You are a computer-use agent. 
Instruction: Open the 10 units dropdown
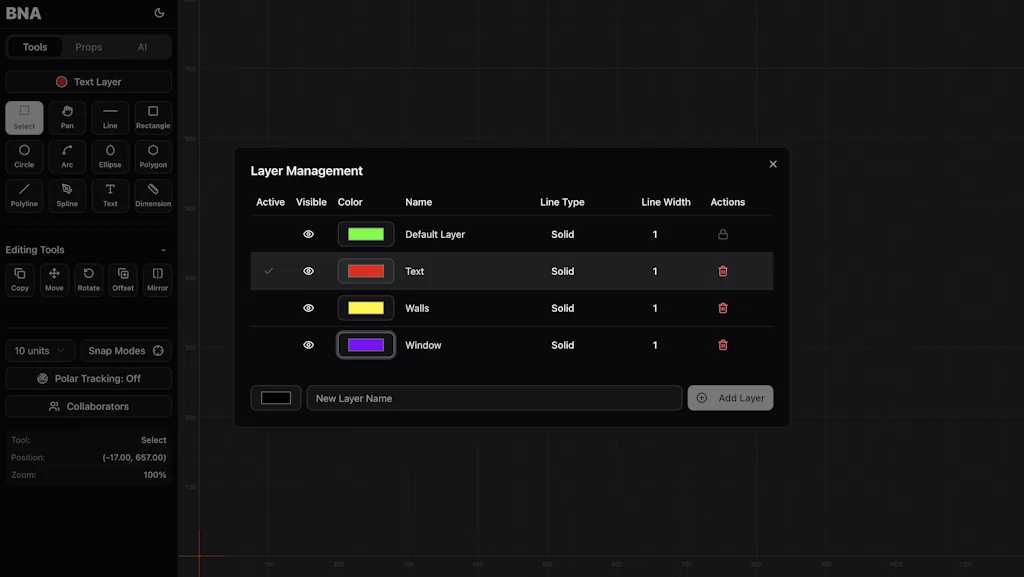40,351
